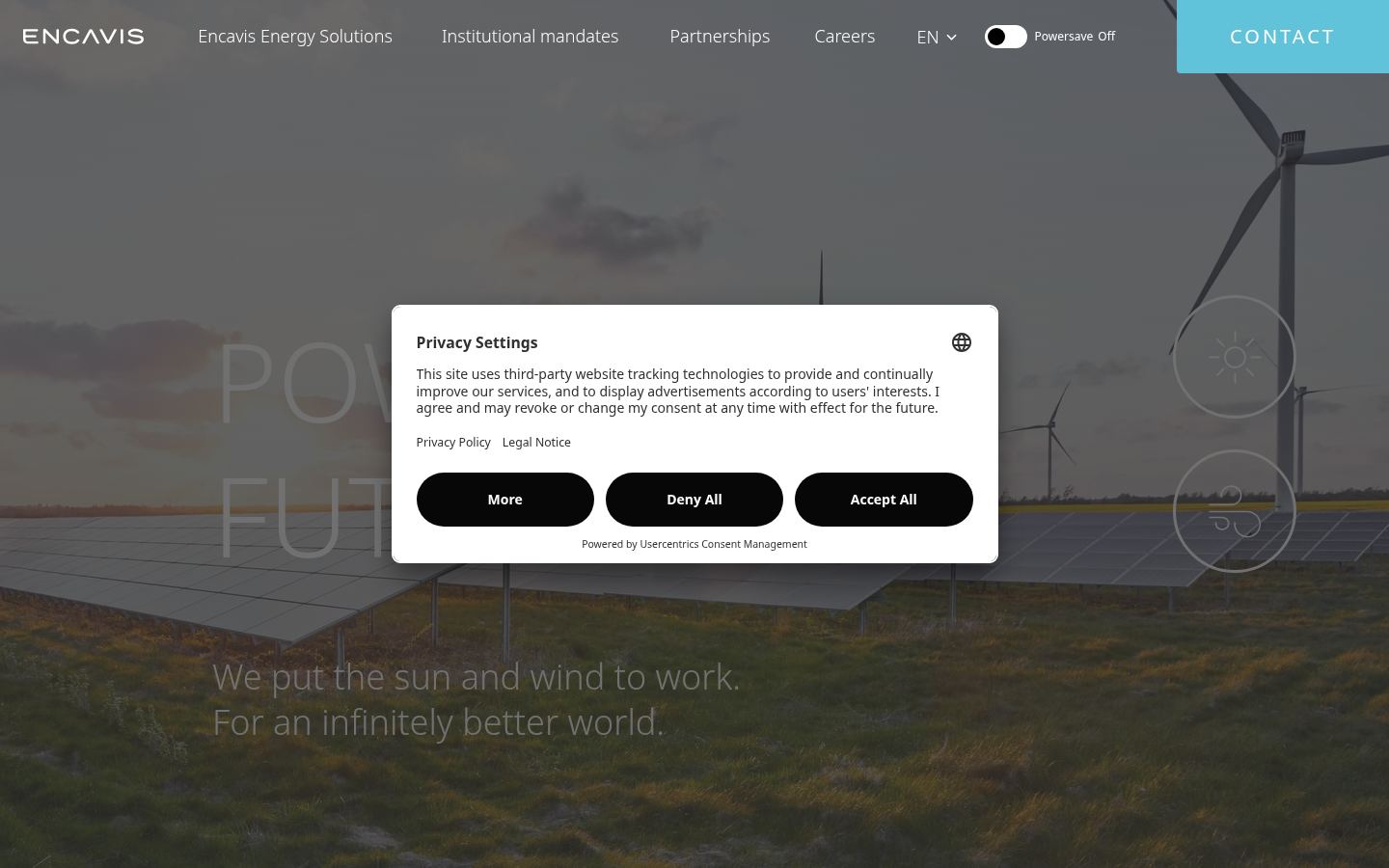Click the More button in privacy dialog

click(504, 500)
